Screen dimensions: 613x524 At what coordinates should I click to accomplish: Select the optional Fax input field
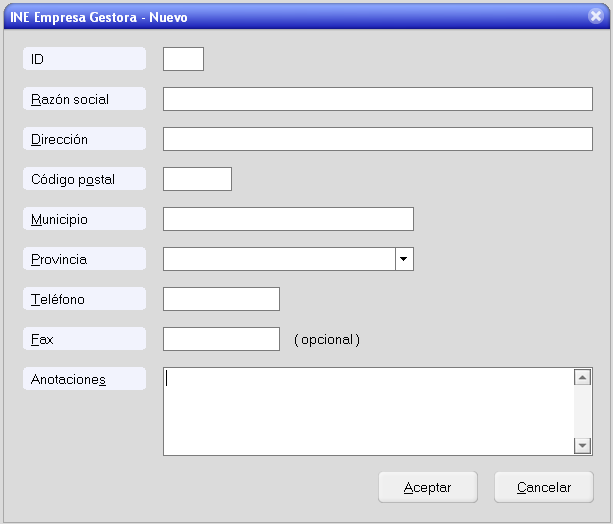pos(221,339)
